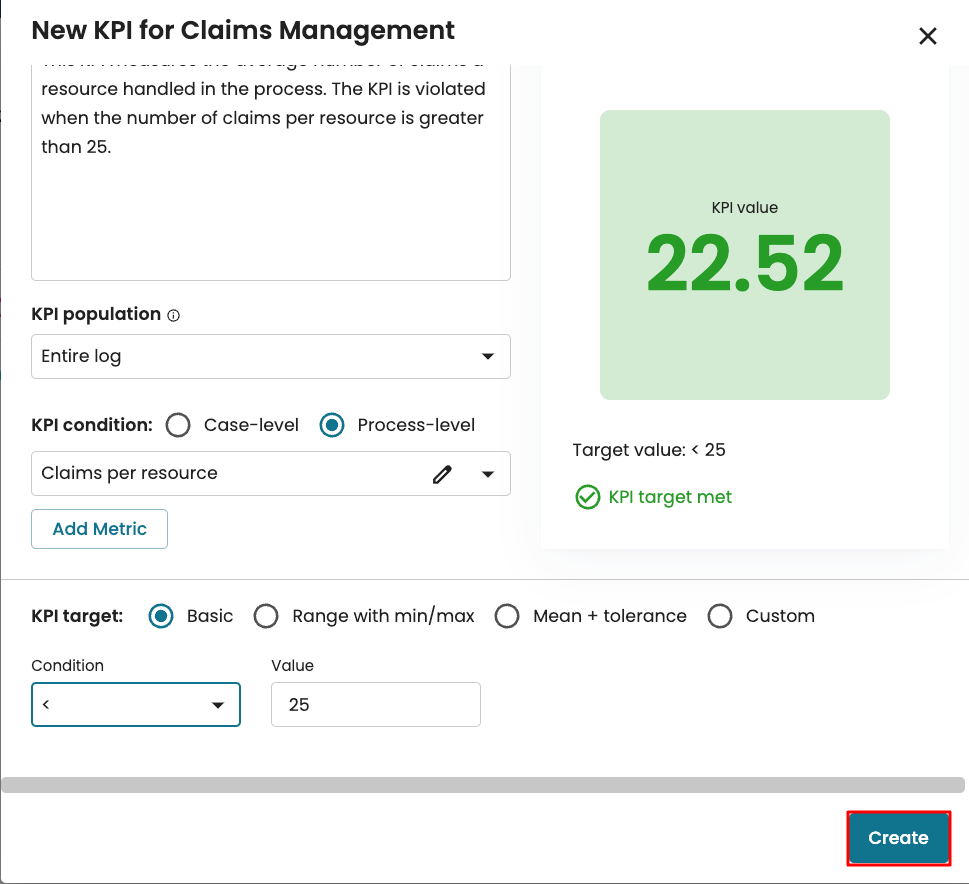Open the Condition operator dropdown

click(136, 705)
